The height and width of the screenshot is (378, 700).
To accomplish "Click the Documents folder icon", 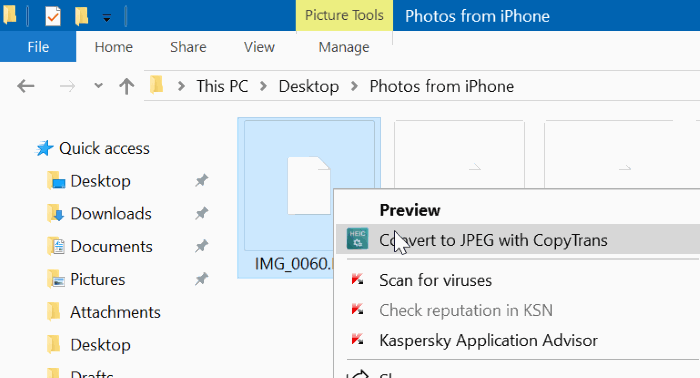I will (56, 246).
